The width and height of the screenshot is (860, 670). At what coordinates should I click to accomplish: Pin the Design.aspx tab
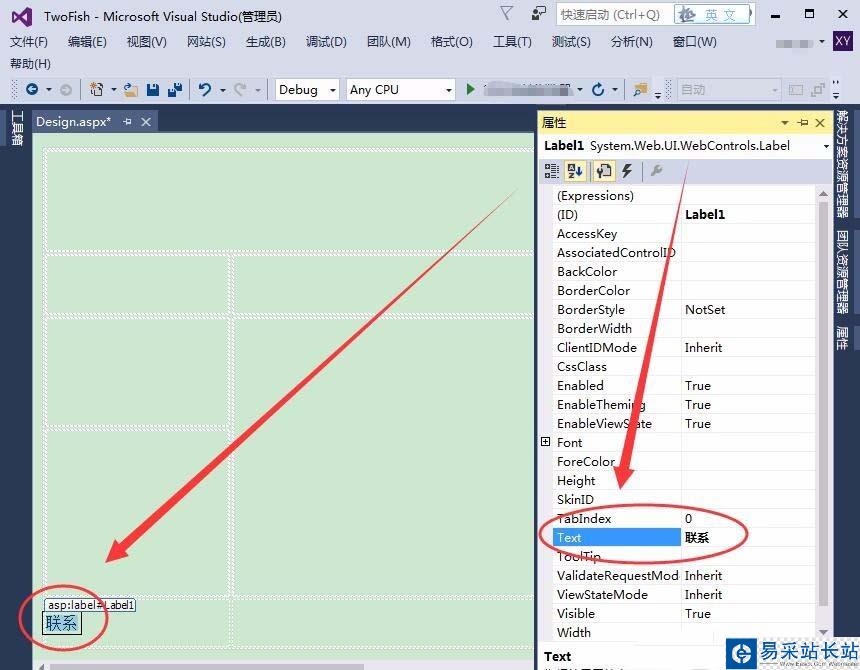point(127,122)
